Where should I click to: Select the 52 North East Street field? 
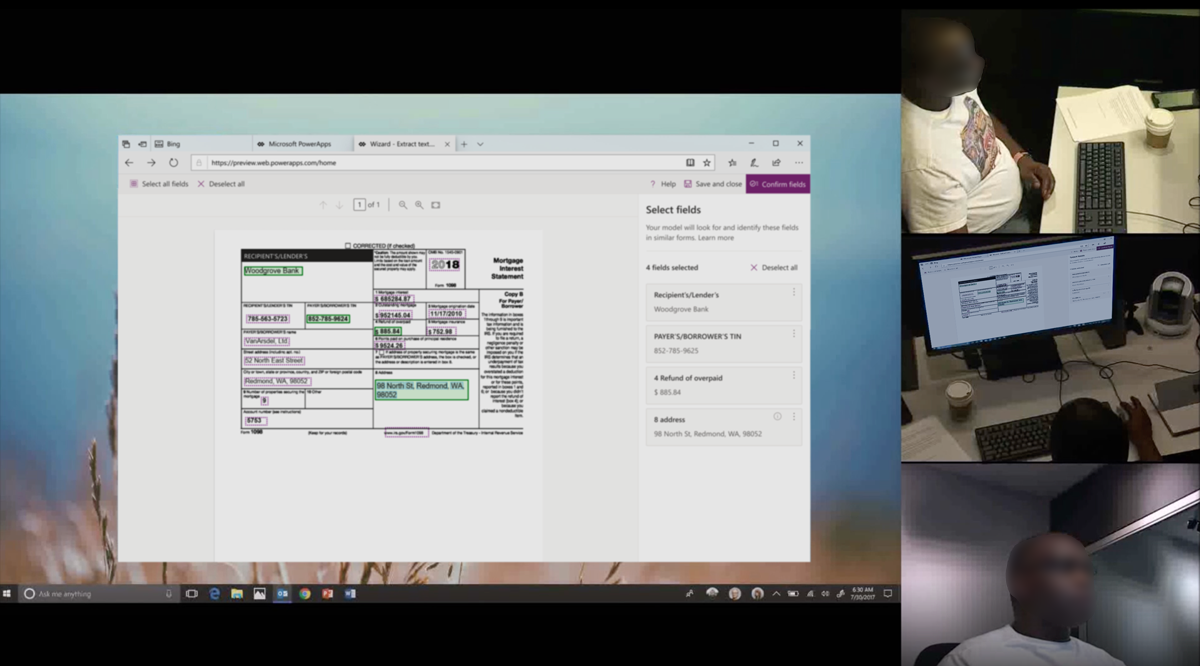(x=274, y=360)
